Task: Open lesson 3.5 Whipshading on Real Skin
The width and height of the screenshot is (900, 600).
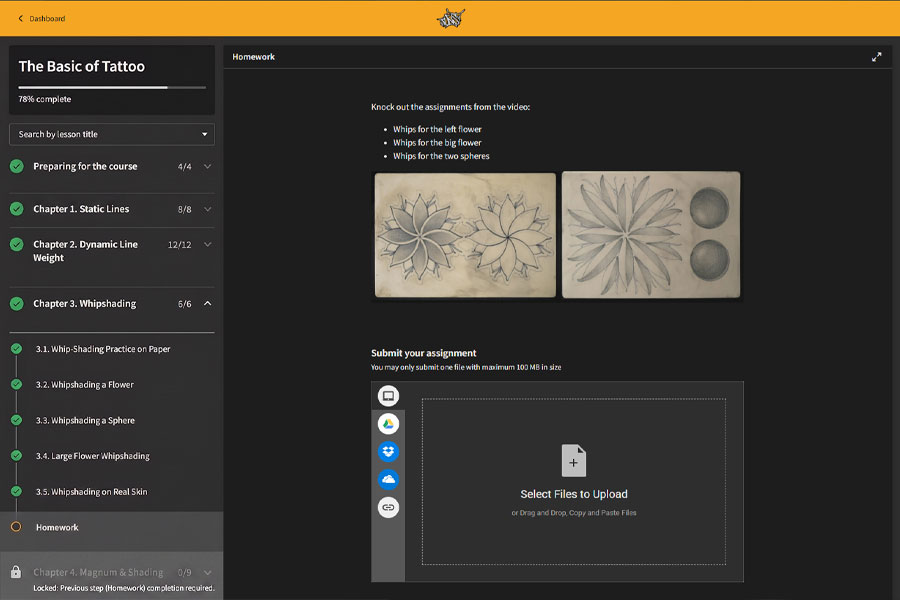Action: (91, 491)
